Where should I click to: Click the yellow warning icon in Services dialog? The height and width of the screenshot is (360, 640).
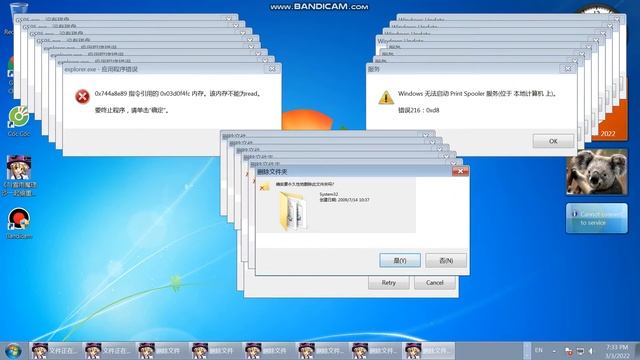(x=386, y=97)
